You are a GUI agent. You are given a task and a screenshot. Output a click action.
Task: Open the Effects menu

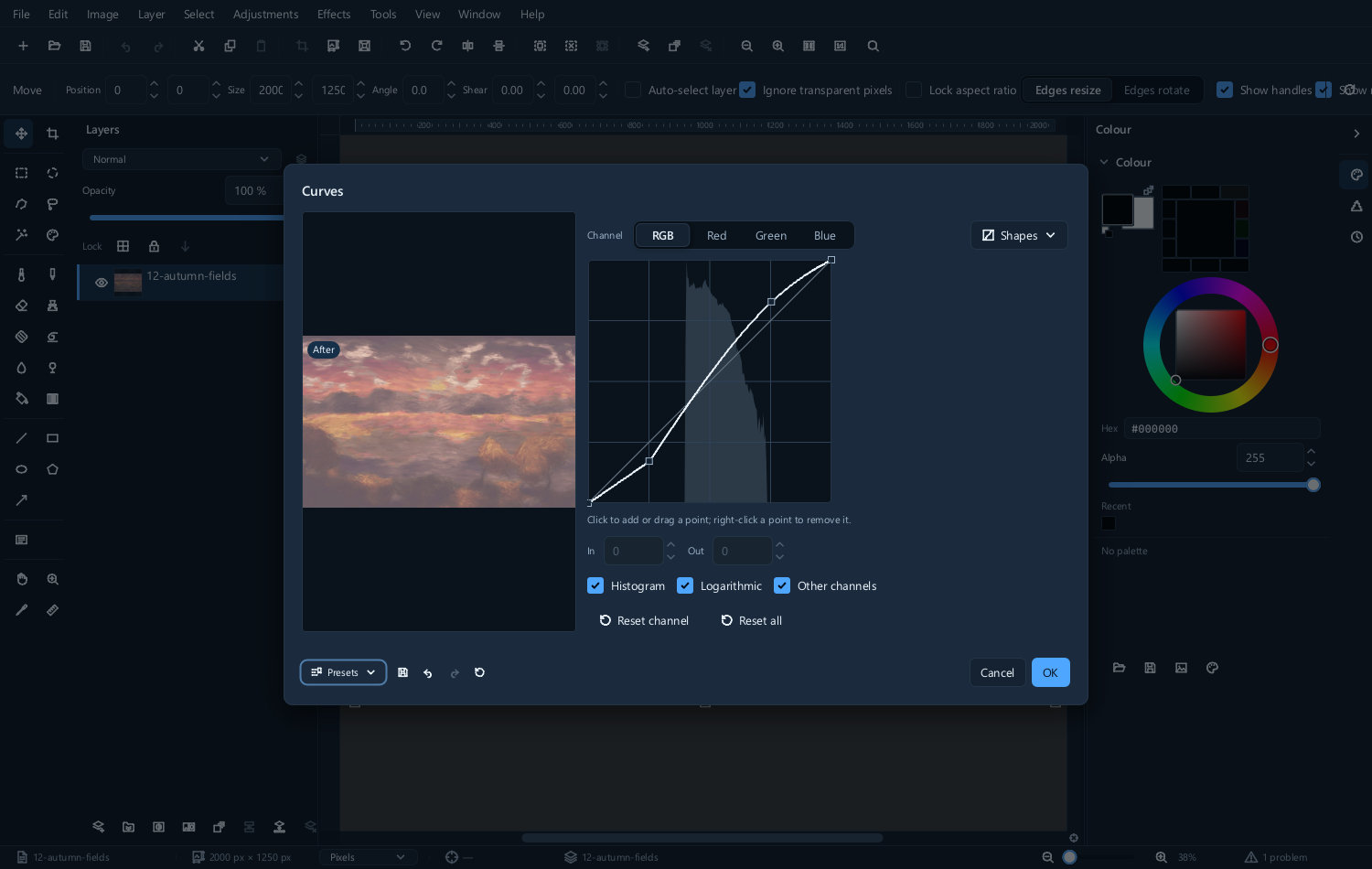point(334,14)
